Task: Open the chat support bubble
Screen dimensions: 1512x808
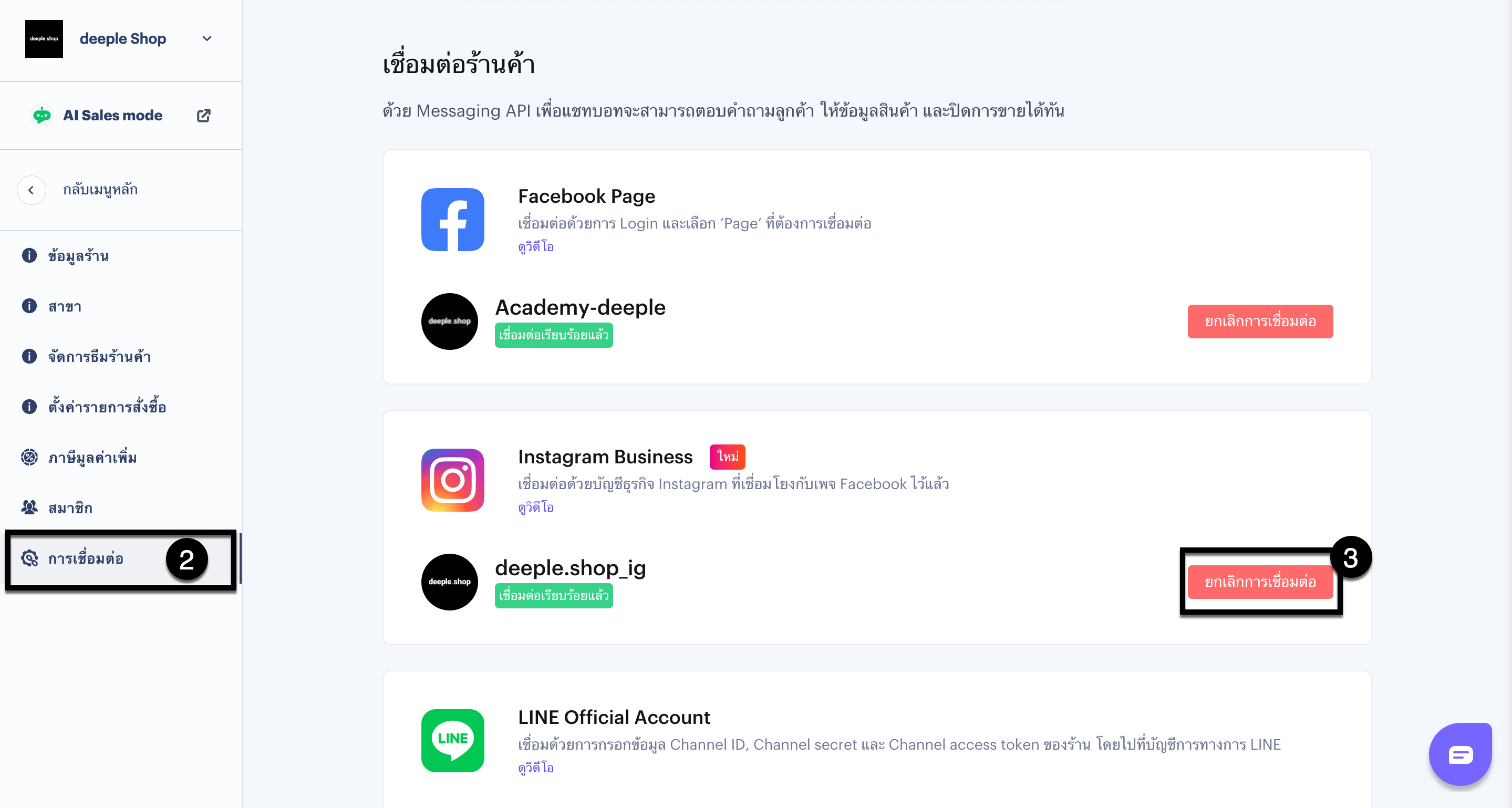Action: point(1460,754)
